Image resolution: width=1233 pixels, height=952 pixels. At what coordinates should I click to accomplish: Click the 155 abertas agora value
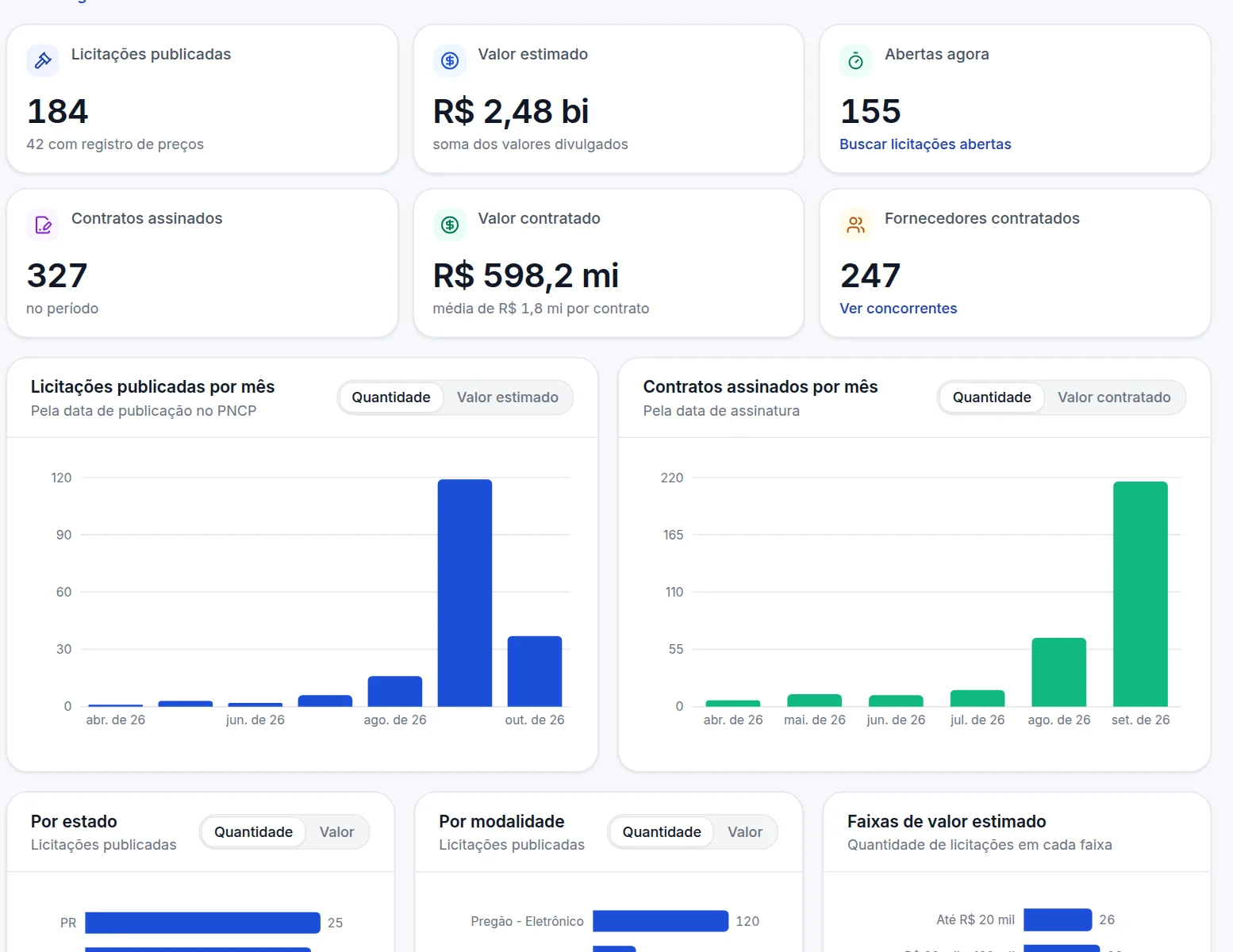point(870,111)
